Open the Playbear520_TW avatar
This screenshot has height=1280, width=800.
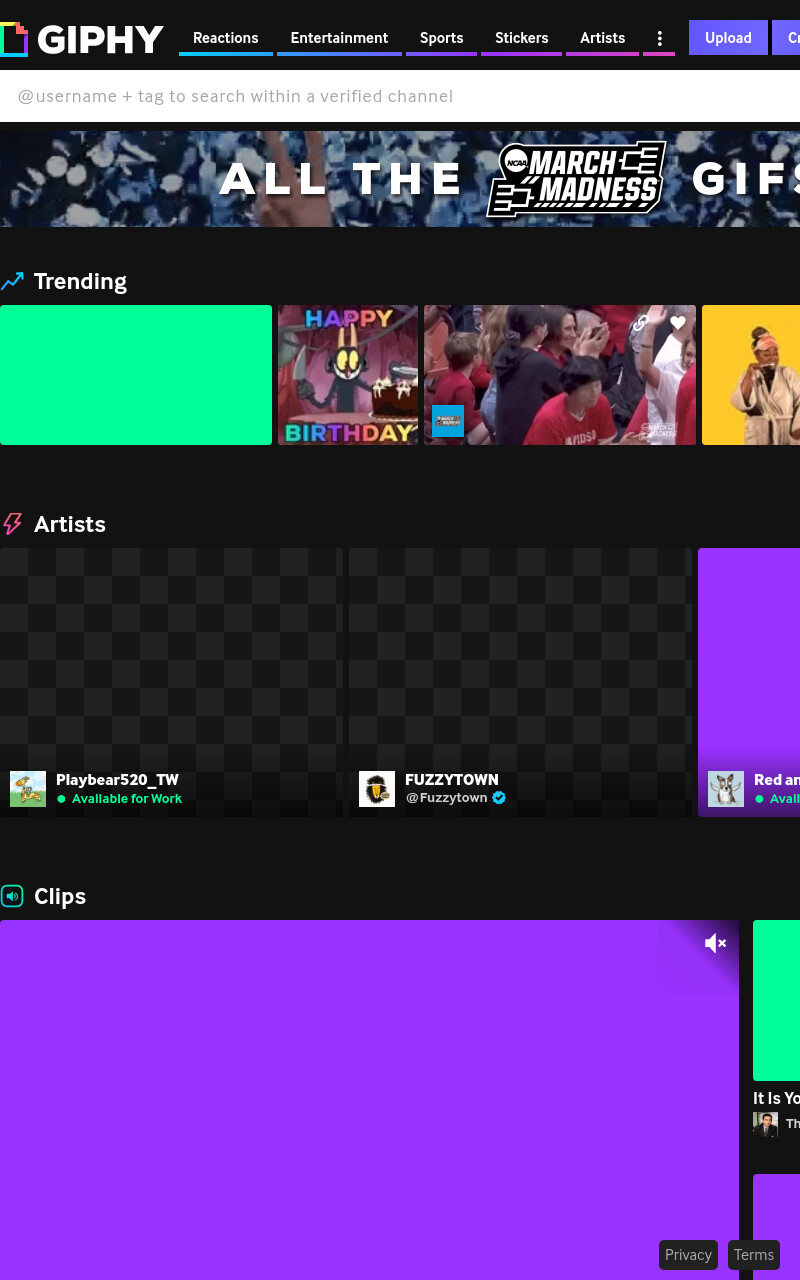pos(28,789)
